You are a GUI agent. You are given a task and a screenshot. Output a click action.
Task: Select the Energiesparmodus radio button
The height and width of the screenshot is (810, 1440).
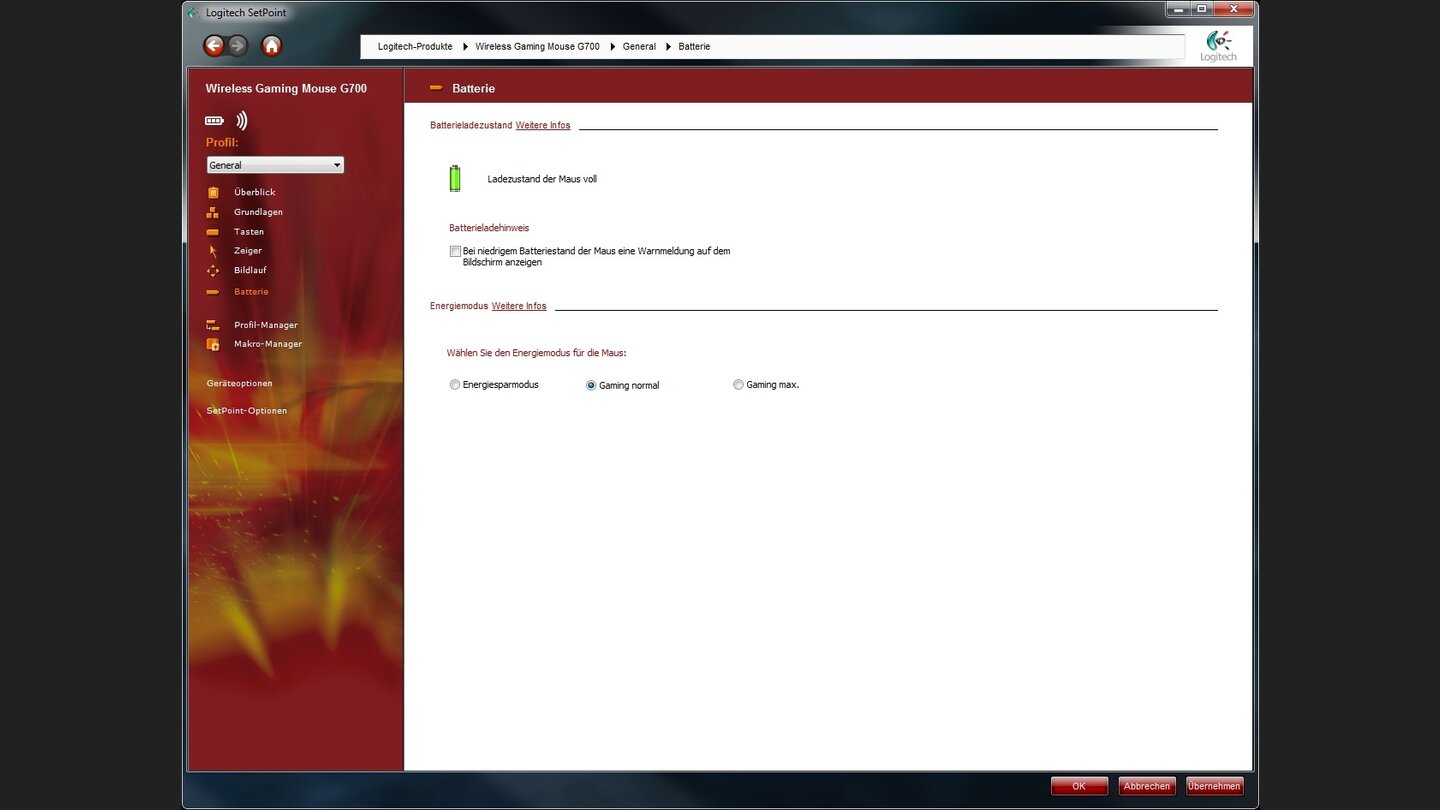point(455,384)
